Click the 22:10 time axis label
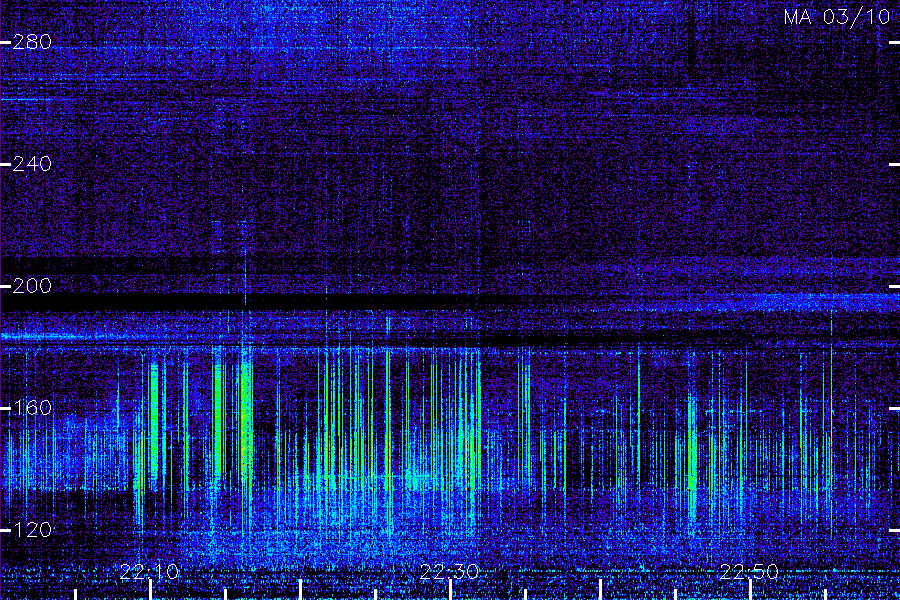 pyautogui.click(x=150, y=572)
